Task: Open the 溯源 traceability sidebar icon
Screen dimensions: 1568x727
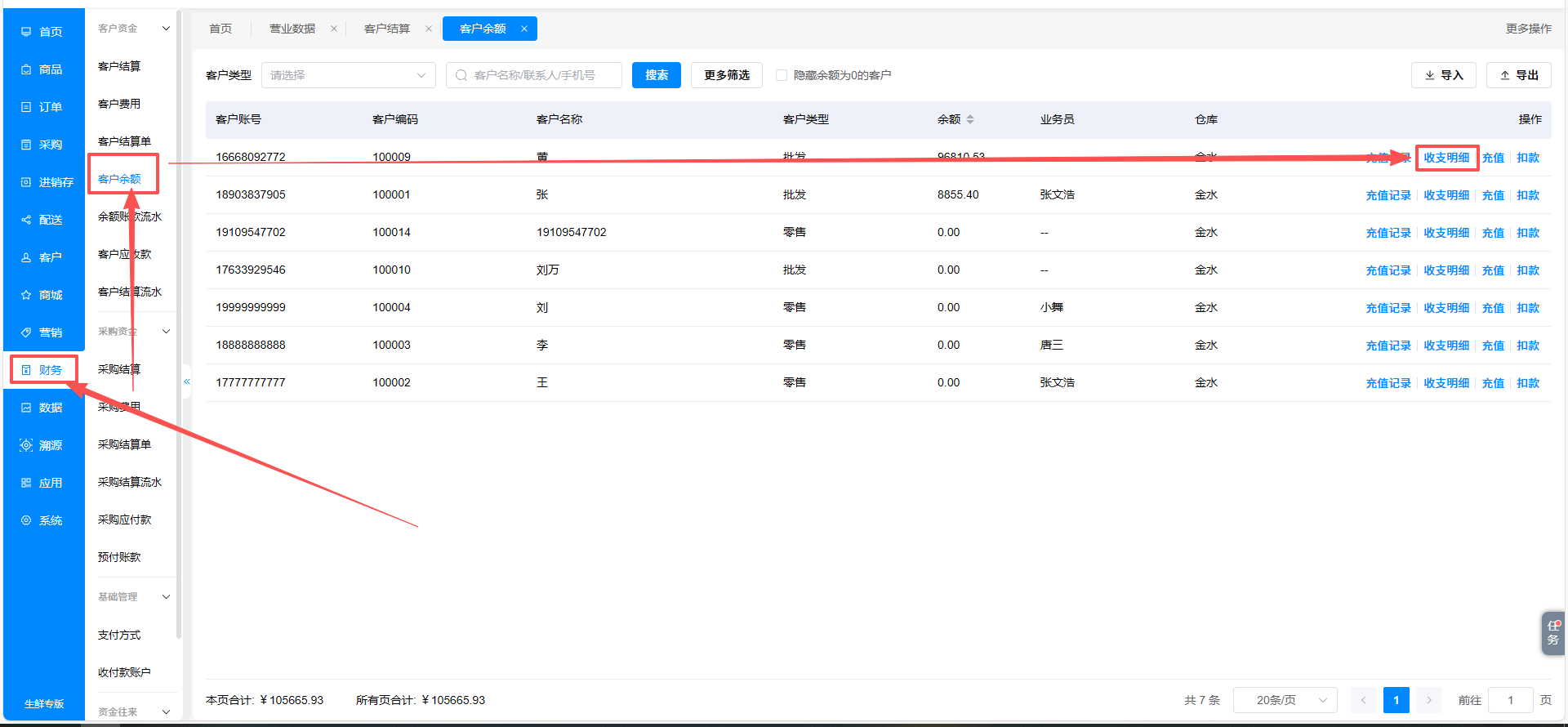Action: click(x=26, y=445)
